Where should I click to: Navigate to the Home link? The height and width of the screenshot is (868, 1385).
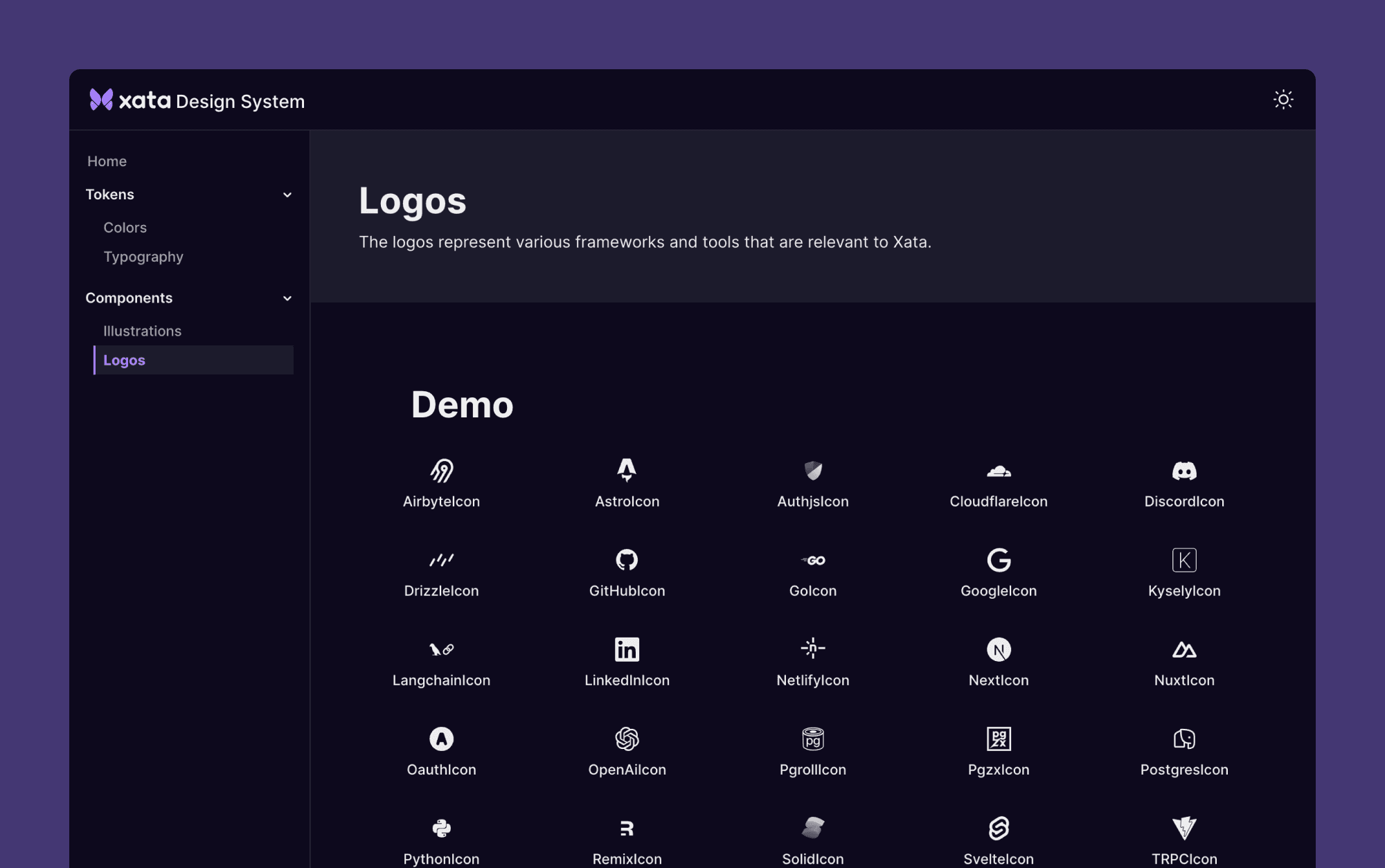pyautogui.click(x=107, y=161)
